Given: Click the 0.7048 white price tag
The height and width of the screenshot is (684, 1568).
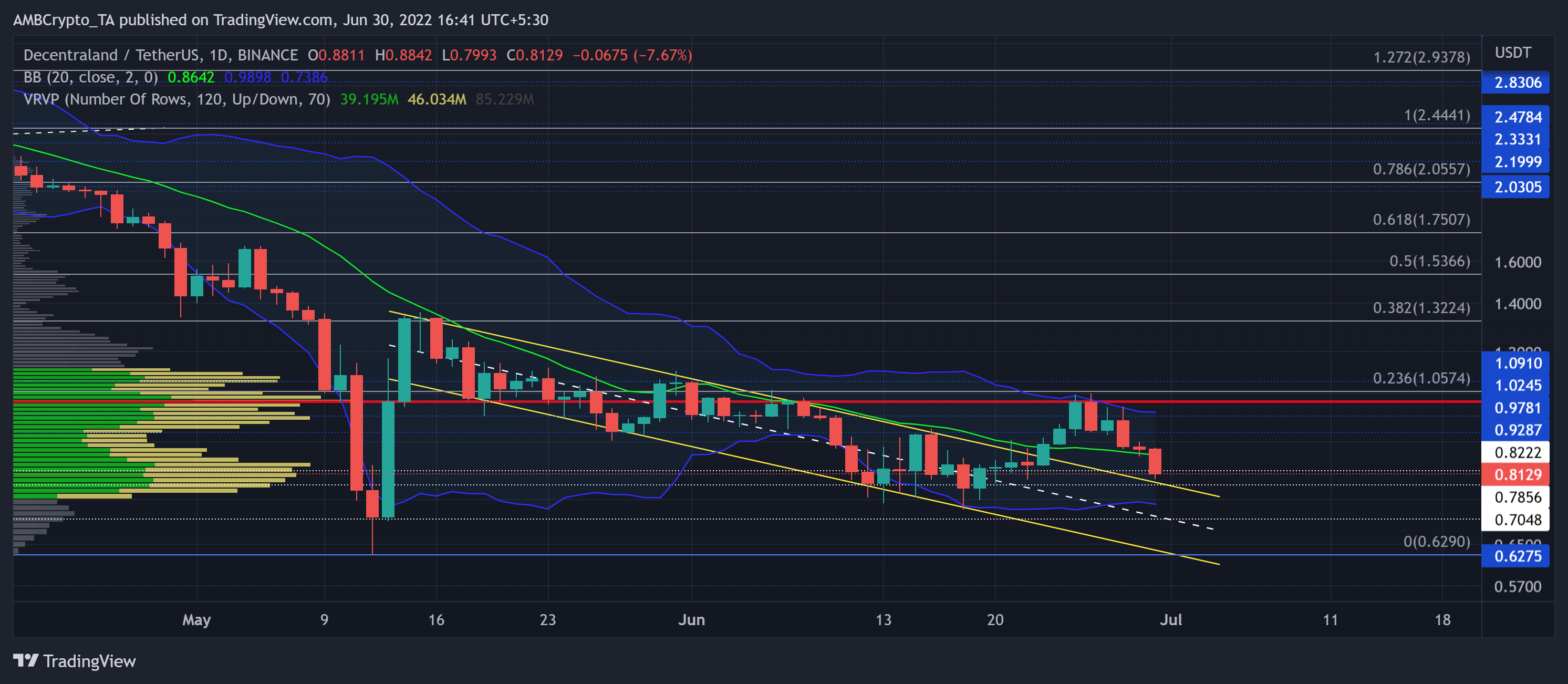Looking at the screenshot, I should (x=1517, y=520).
